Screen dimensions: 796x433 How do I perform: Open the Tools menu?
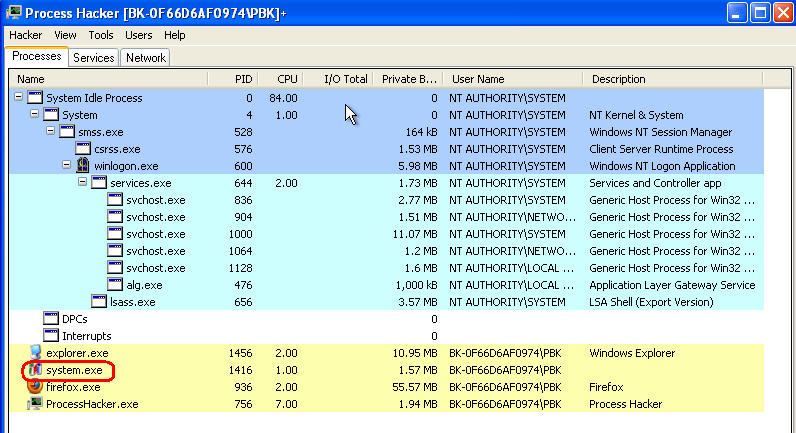101,35
